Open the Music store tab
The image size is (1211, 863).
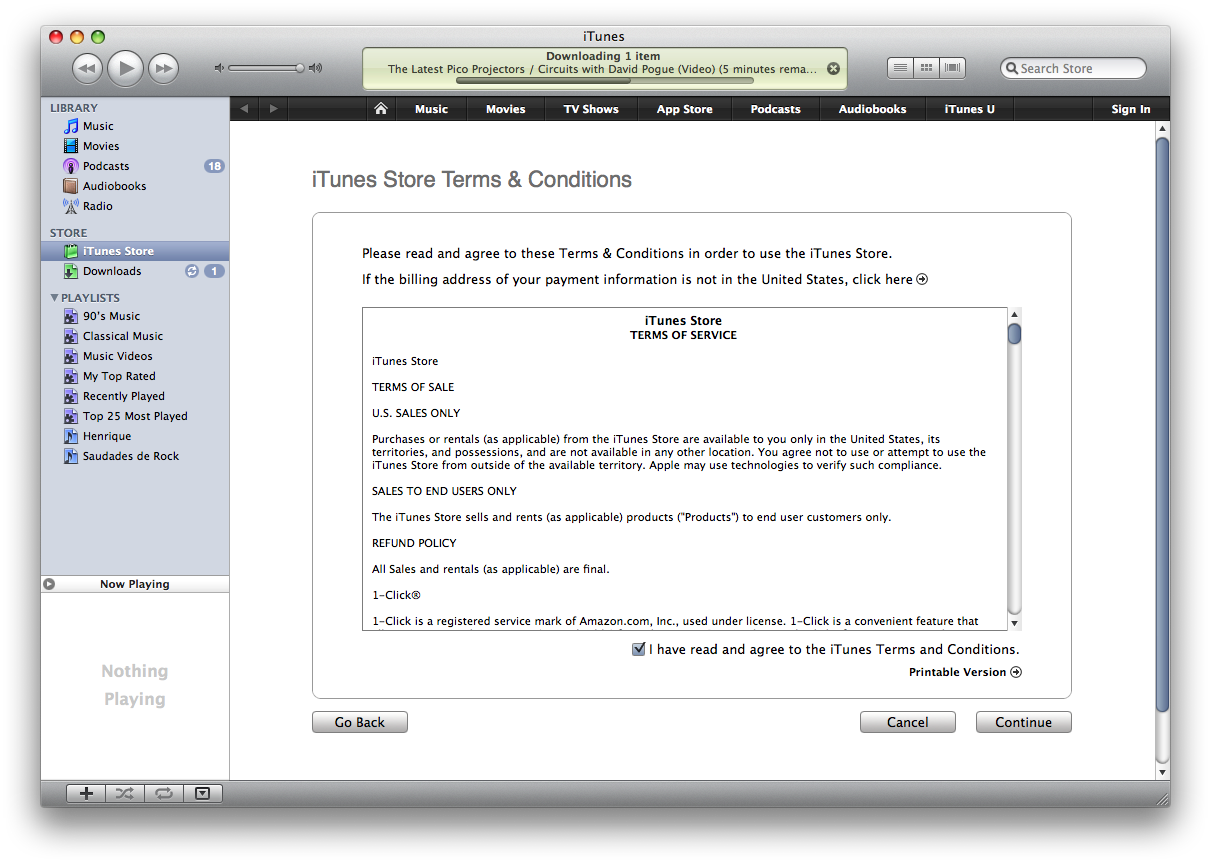(431, 109)
